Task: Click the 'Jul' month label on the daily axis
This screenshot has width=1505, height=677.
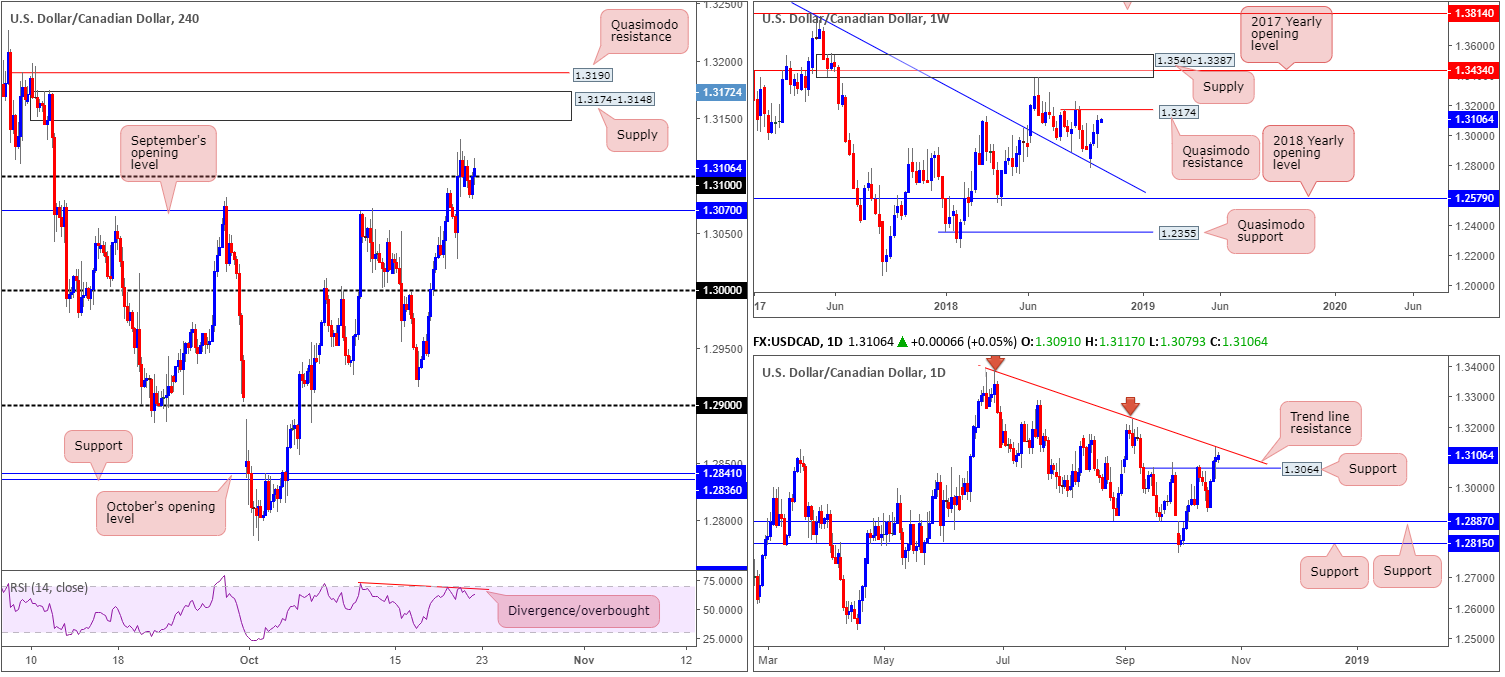Action: (1004, 660)
